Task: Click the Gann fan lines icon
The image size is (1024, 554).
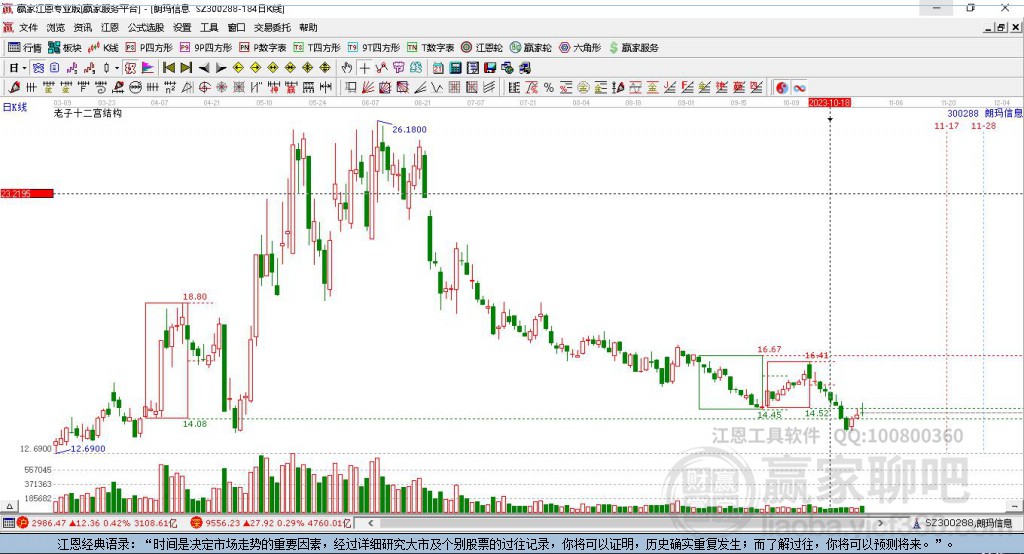Action: 368,88
